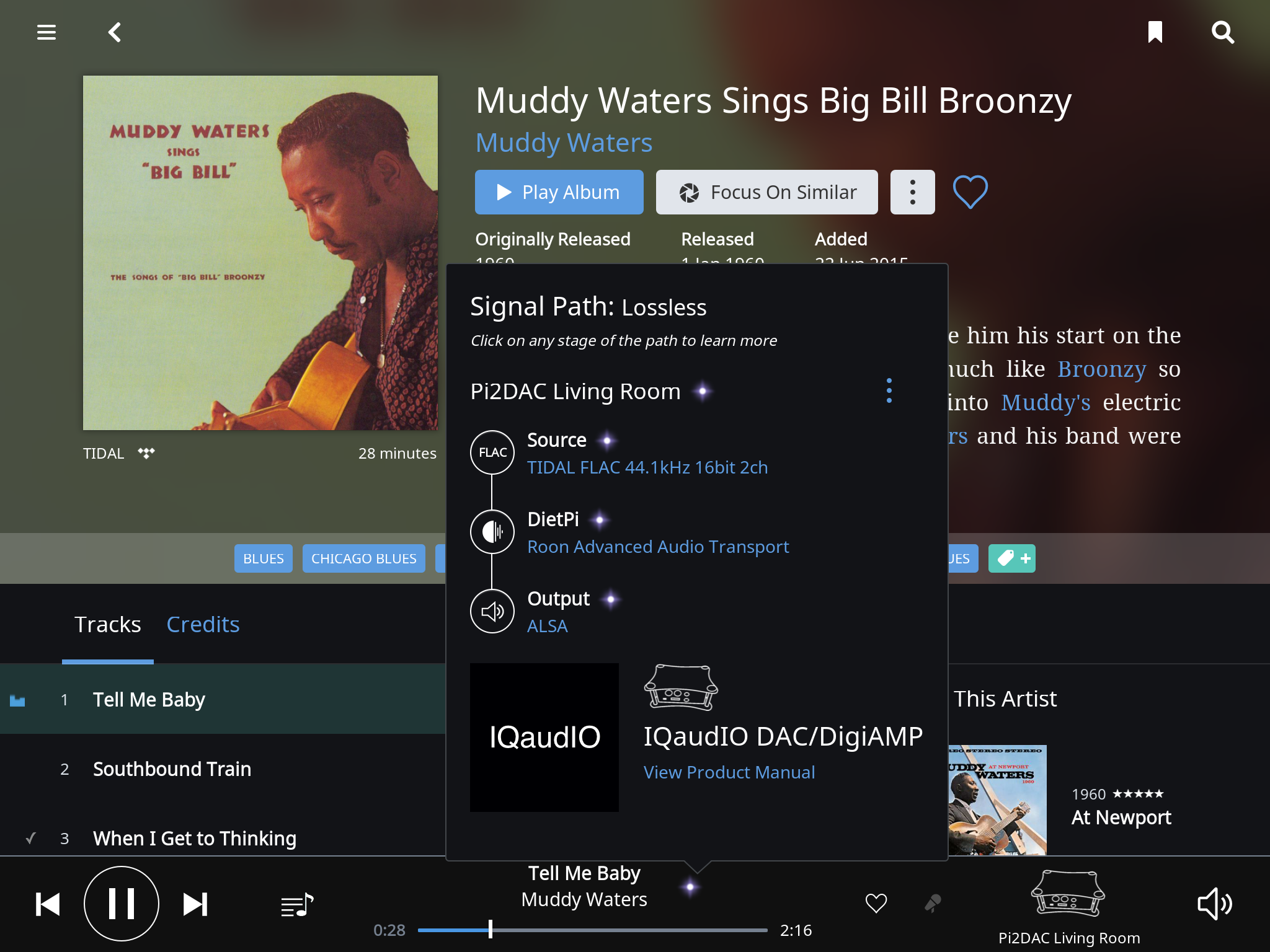The height and width of the screenshot is (952, 1270).
Task: Click the Play Album button
Action: tap(559, 192)
